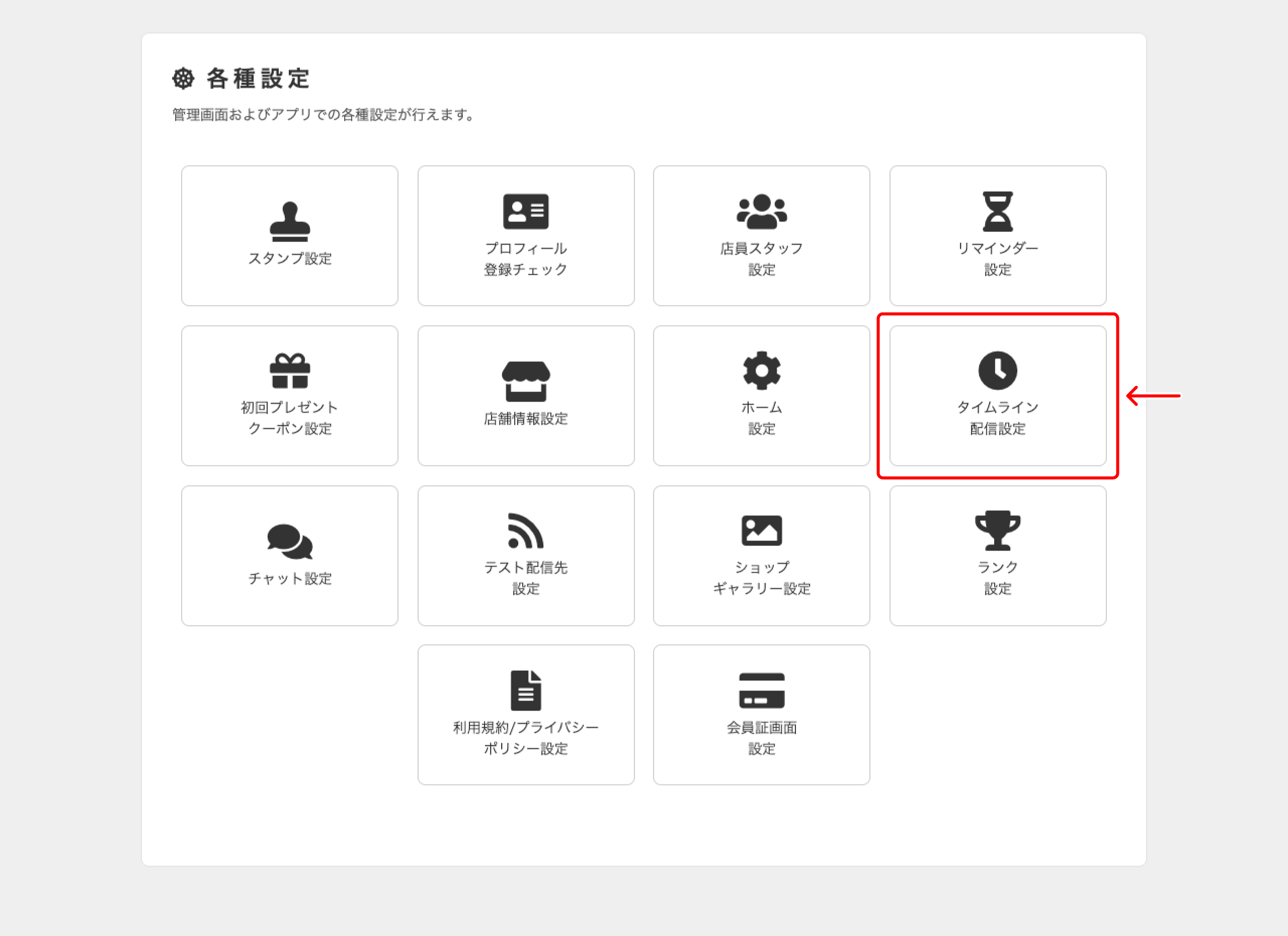Open タイムライン配信設定 label
The width and height of the screenshot is (1288, 936).
pyautogui.click(x=998, y=418)
